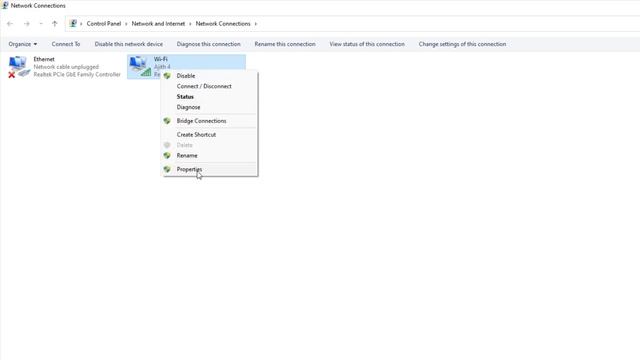The image size is (640, 360).
Task: Click shield icon beside Rename
Action: (167, 156)
